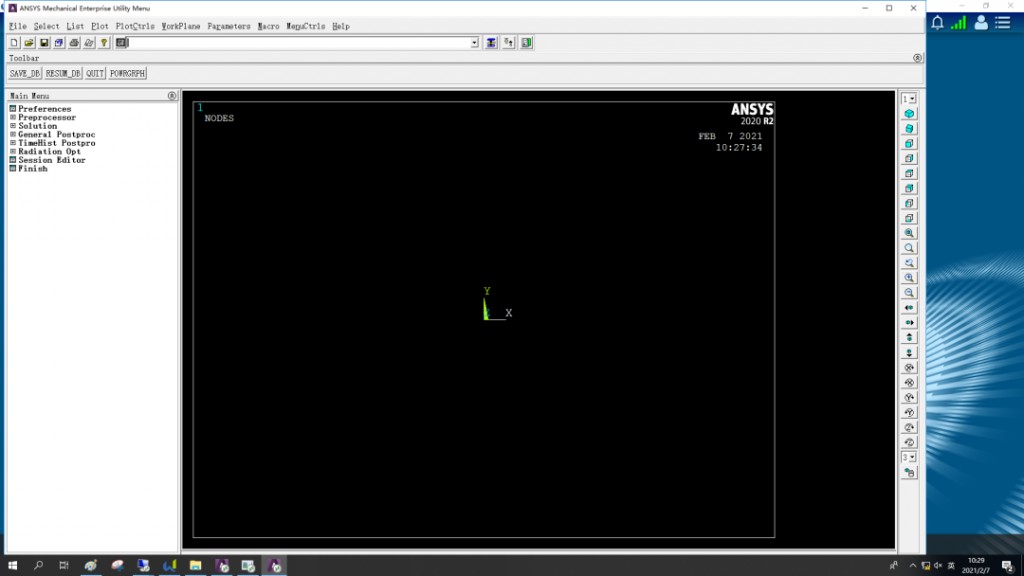Expand the General Postproc tree node

click(13, 135)
